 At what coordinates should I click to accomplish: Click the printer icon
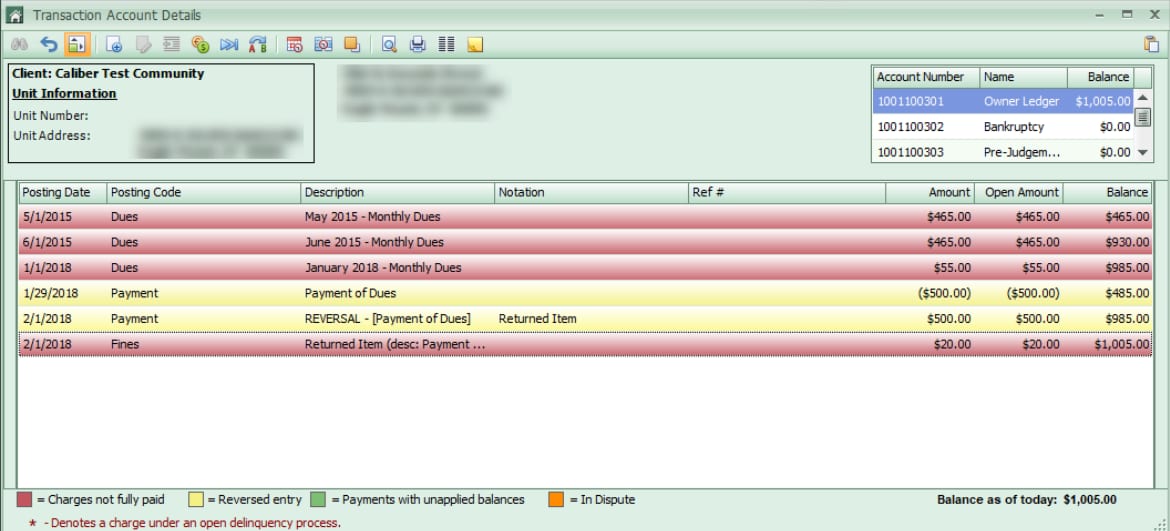click(x=418, y=45)
